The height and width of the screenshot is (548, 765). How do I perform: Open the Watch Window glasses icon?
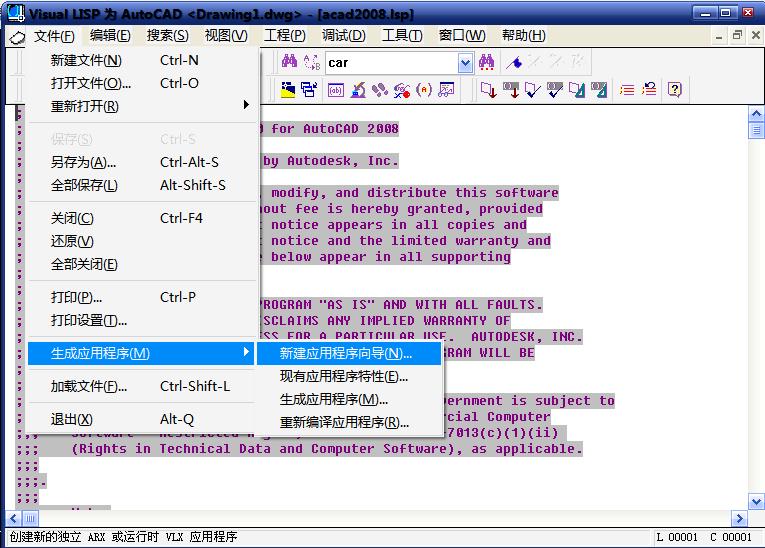446,89
